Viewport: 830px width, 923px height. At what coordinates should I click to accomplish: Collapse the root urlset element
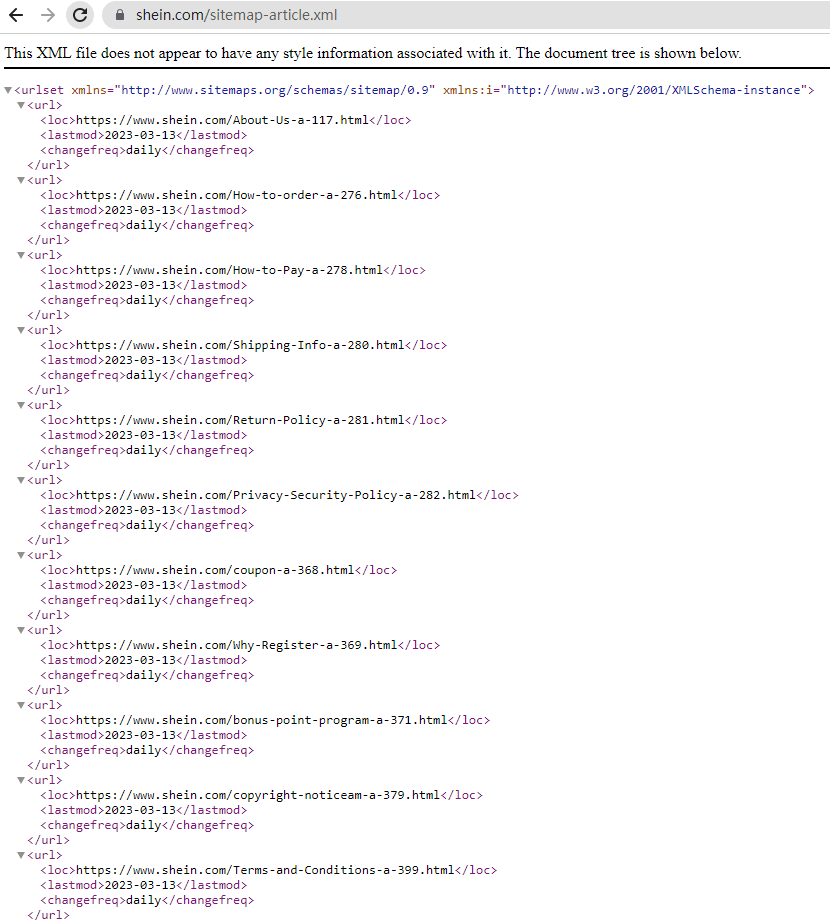pos(9,90)
